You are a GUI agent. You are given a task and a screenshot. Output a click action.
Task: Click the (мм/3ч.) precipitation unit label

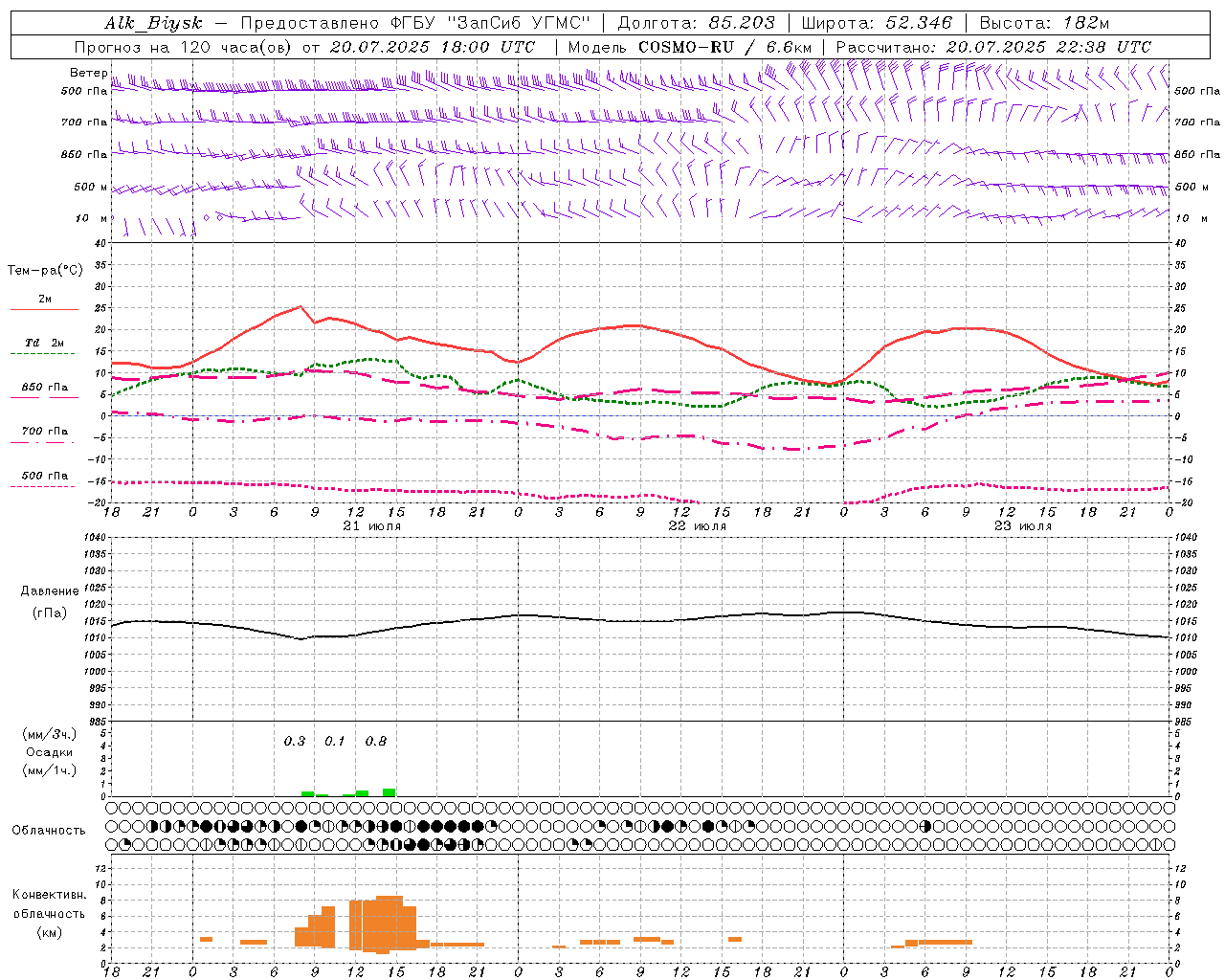pos(50,734)
